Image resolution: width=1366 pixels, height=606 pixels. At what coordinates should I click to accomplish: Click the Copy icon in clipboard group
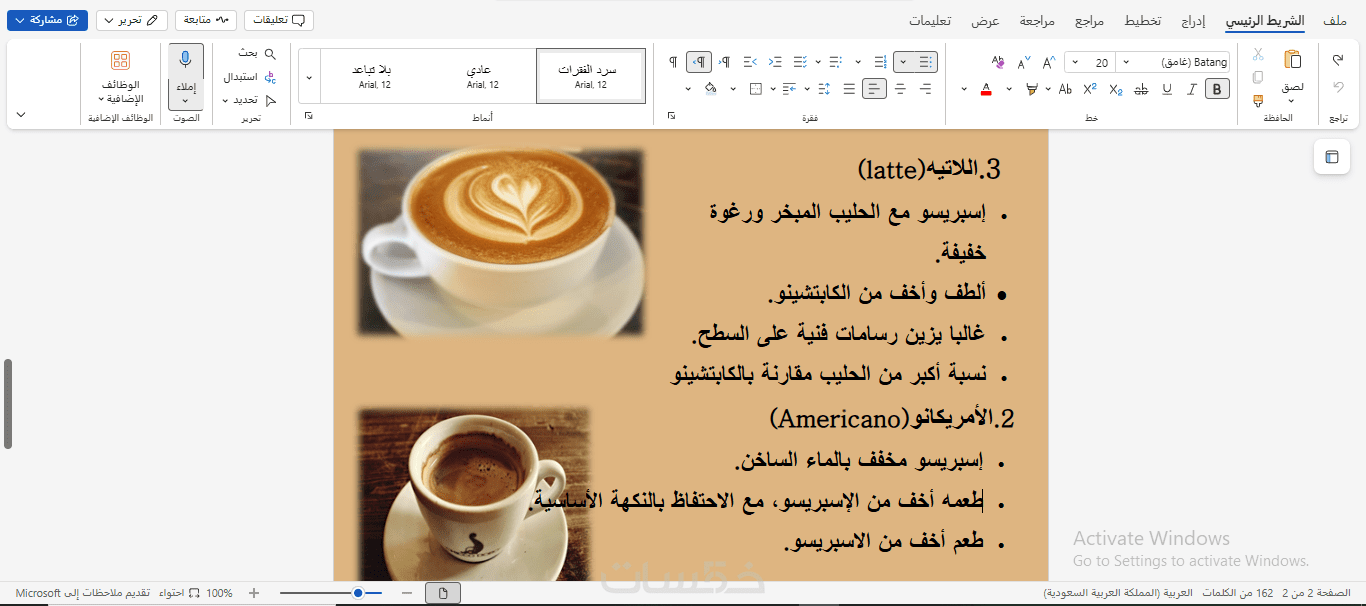[1258, 77]
